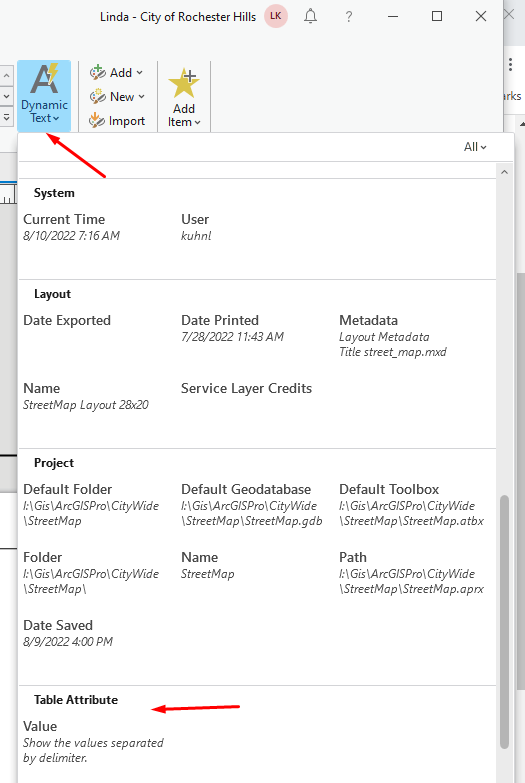
Task: Click the LK user avatar
Action: pyautogui.click(x=276, y=16)
